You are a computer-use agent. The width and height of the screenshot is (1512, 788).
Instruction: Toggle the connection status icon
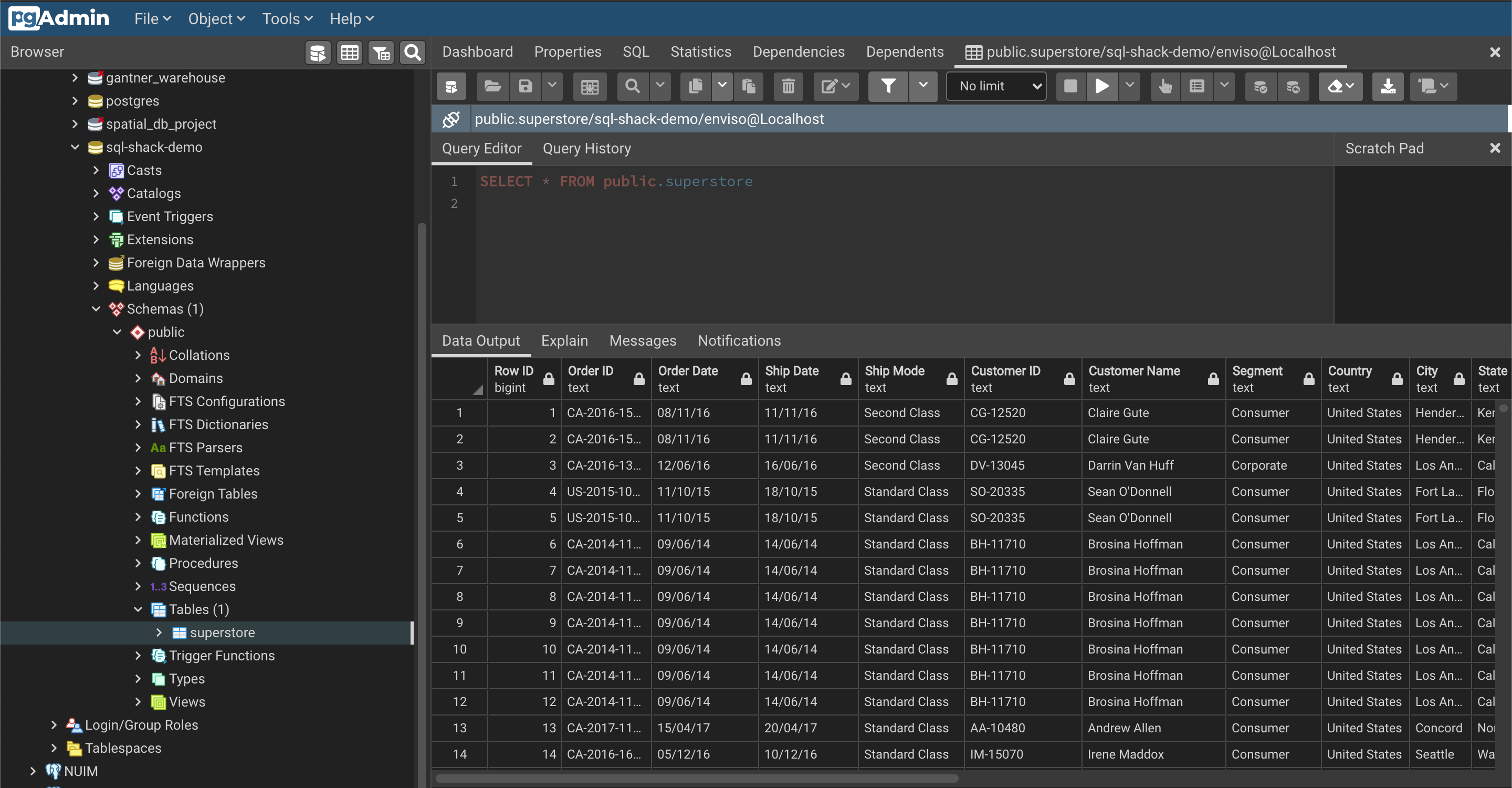coord(450,119)
